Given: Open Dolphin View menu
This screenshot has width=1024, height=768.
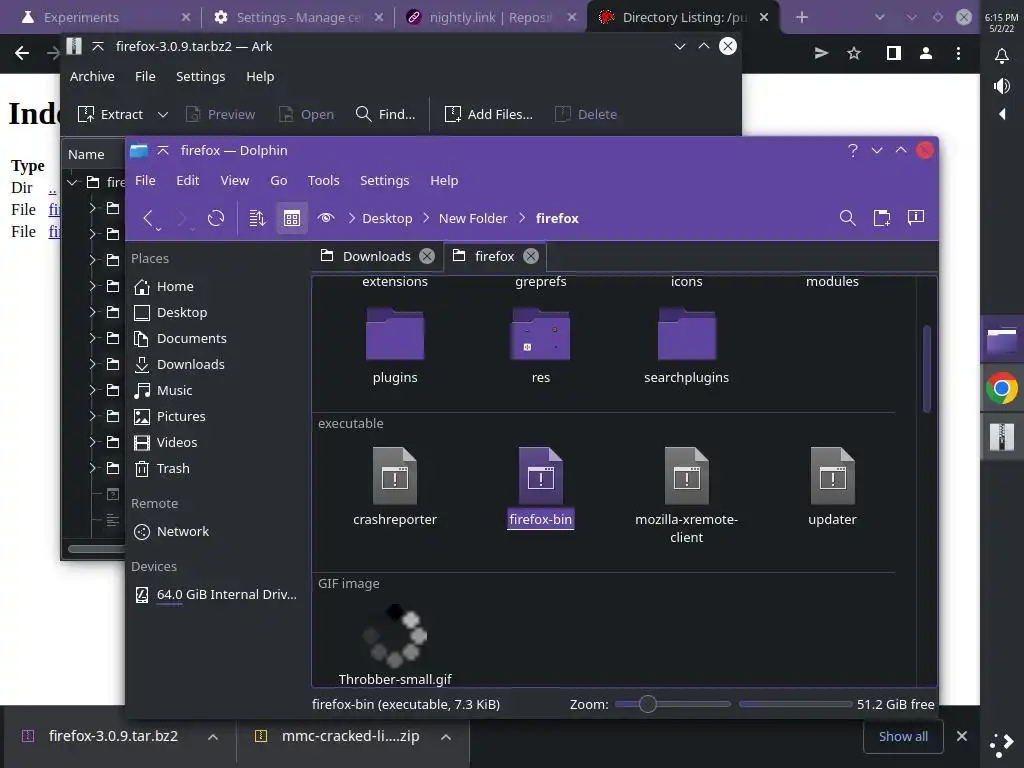Looking at the screenshot, I should (234, 180).
